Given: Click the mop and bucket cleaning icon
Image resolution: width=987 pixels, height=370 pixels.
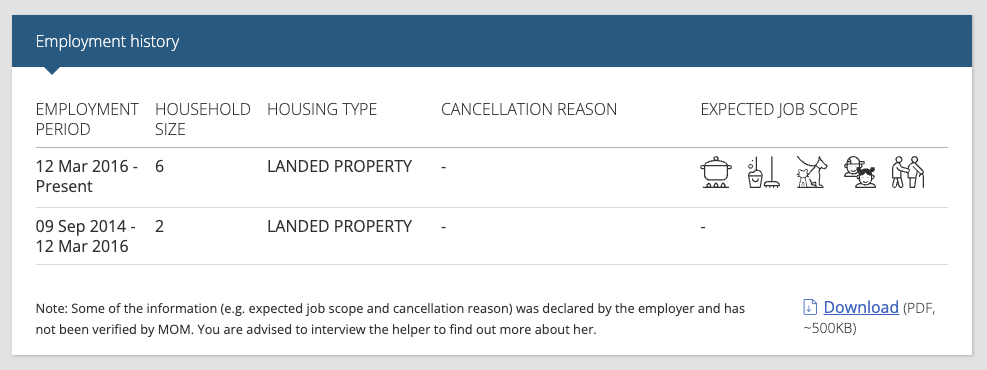Looking at the screenshot, I should click(764, 172).
